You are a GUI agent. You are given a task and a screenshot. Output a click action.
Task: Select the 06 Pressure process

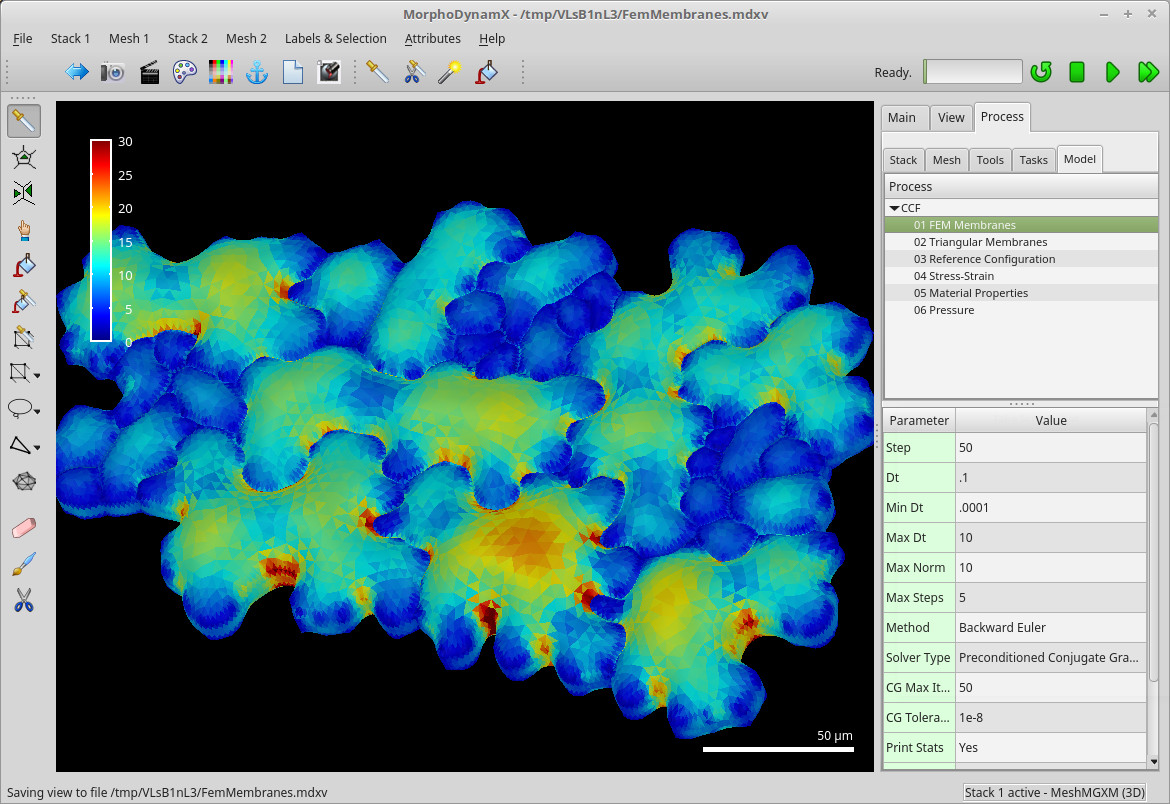[943, 310]
